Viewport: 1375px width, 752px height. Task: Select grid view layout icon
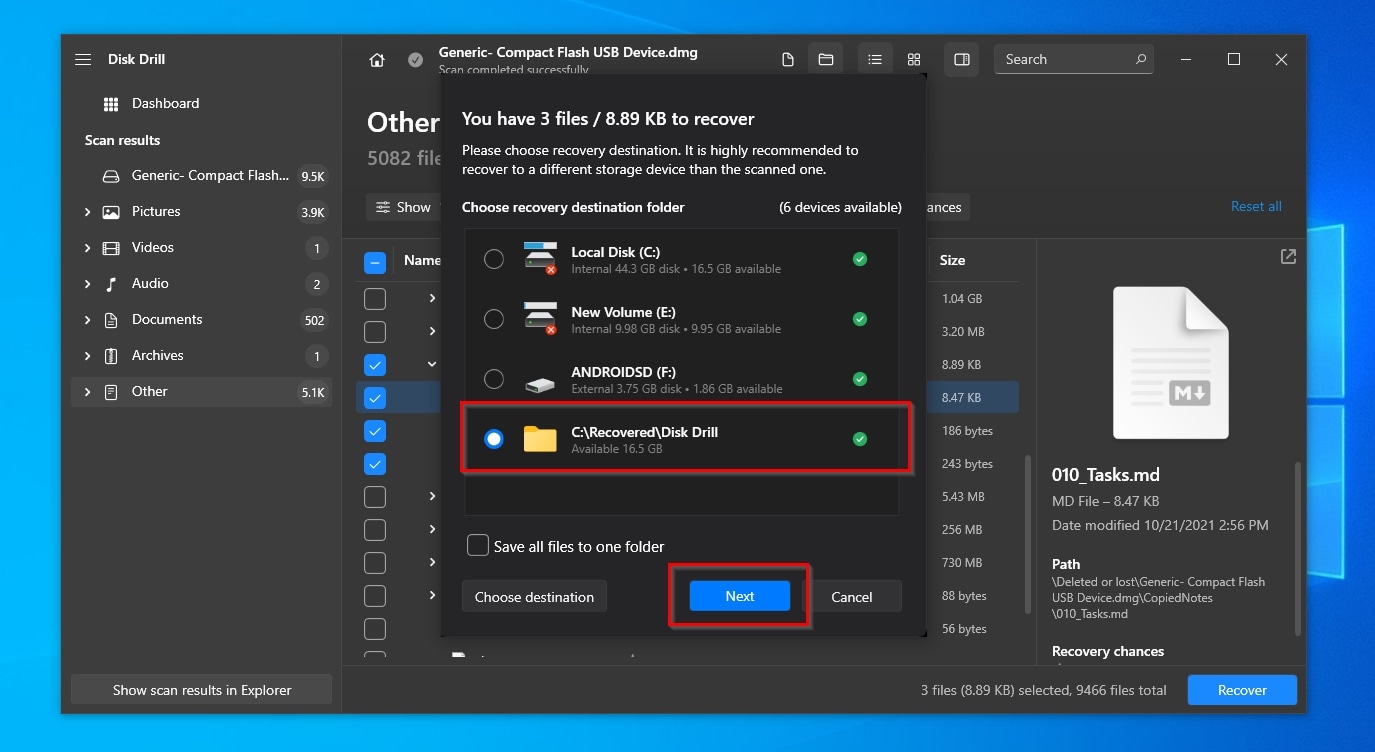(914, 60)
